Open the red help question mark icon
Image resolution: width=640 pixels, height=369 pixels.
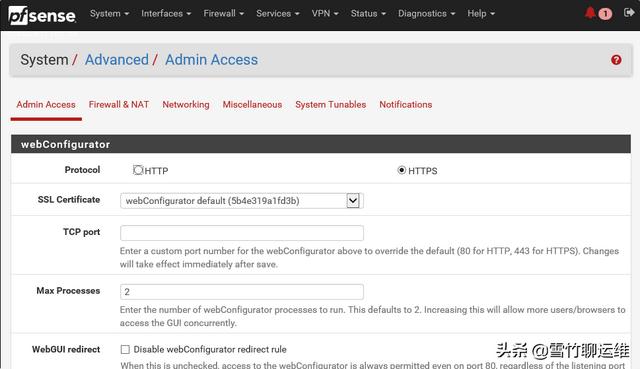(616, 60)
